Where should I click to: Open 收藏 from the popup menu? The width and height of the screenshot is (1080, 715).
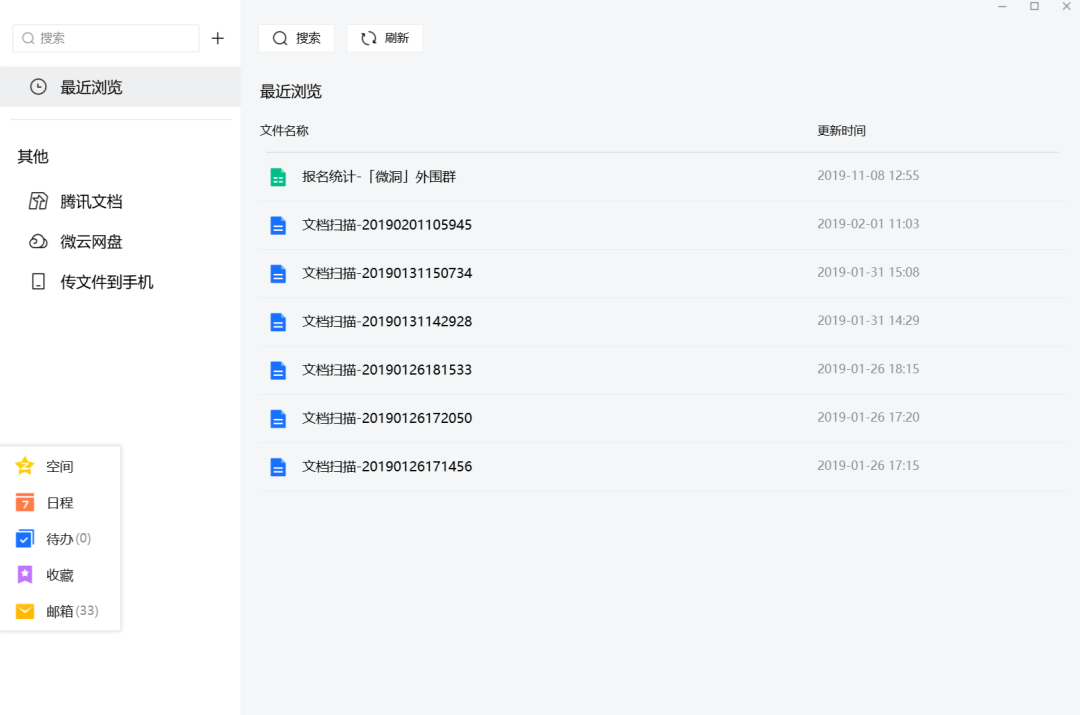(61, 575)
